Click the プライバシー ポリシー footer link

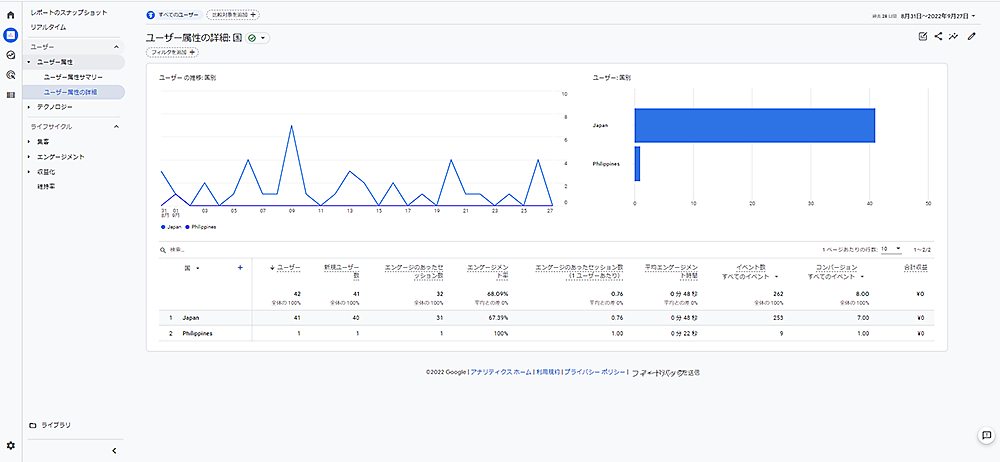[594, 372]
